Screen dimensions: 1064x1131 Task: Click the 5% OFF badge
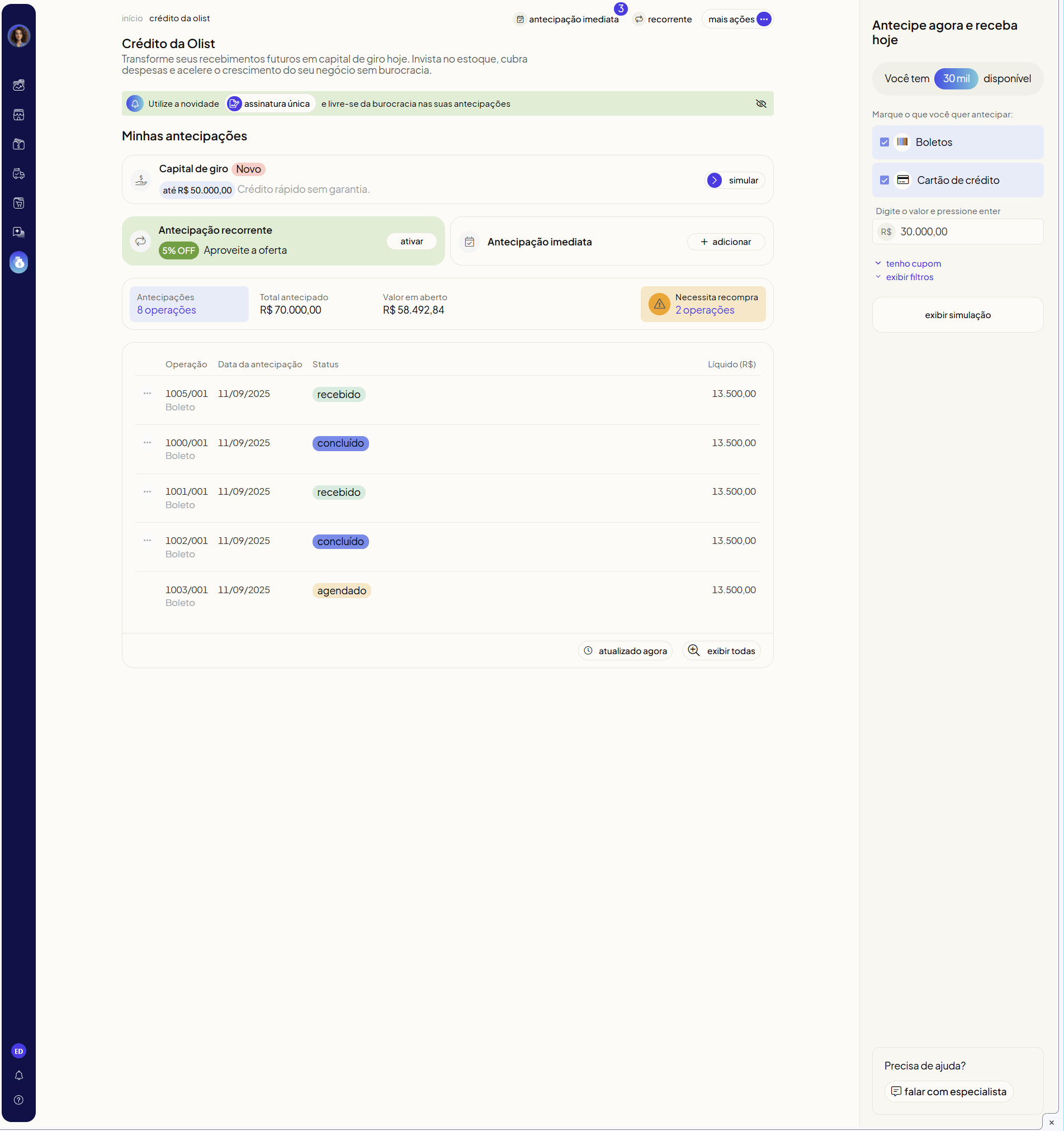tap(179, 250)
